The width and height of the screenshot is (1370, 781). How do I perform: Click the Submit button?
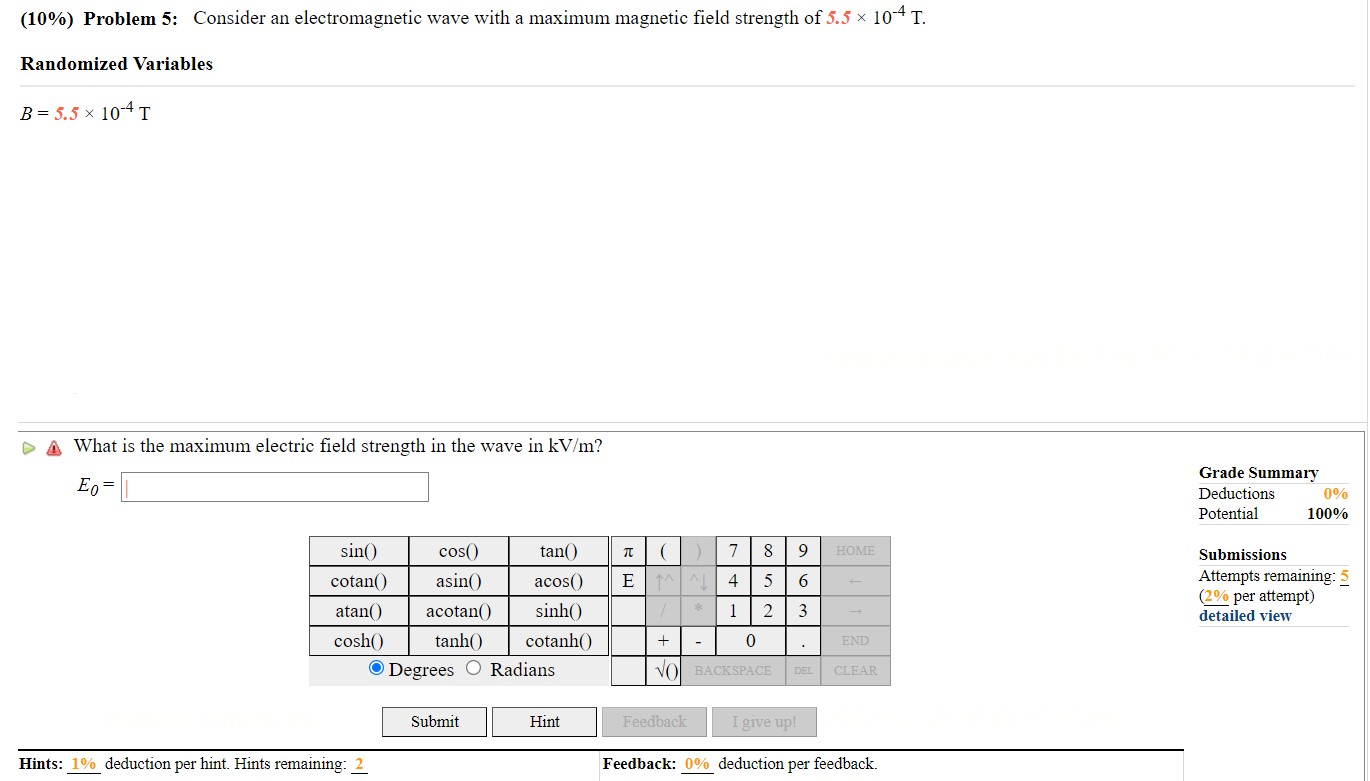(x=434, y=721)
